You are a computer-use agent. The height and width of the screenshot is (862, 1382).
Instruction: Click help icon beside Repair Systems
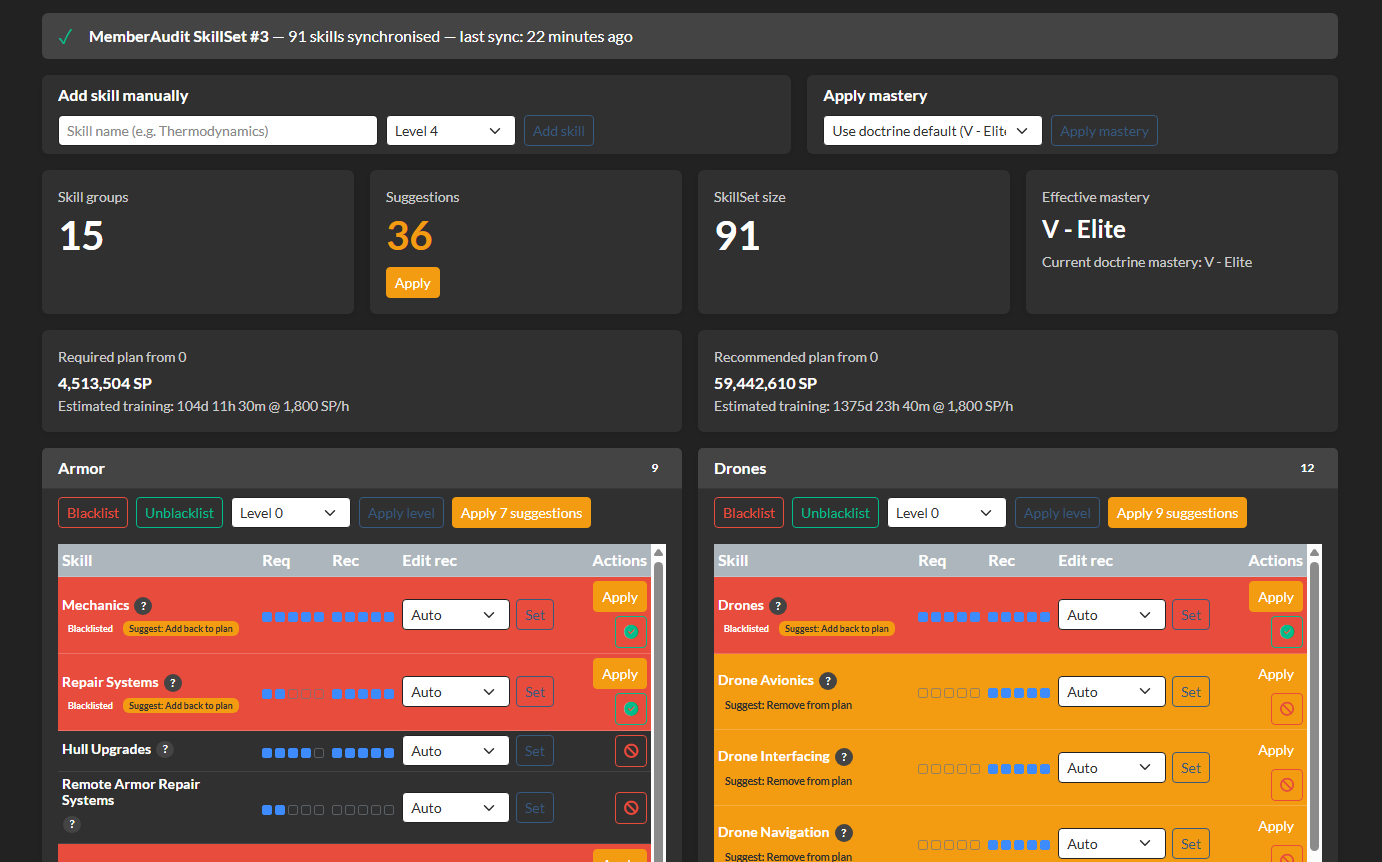click(173, 682)
